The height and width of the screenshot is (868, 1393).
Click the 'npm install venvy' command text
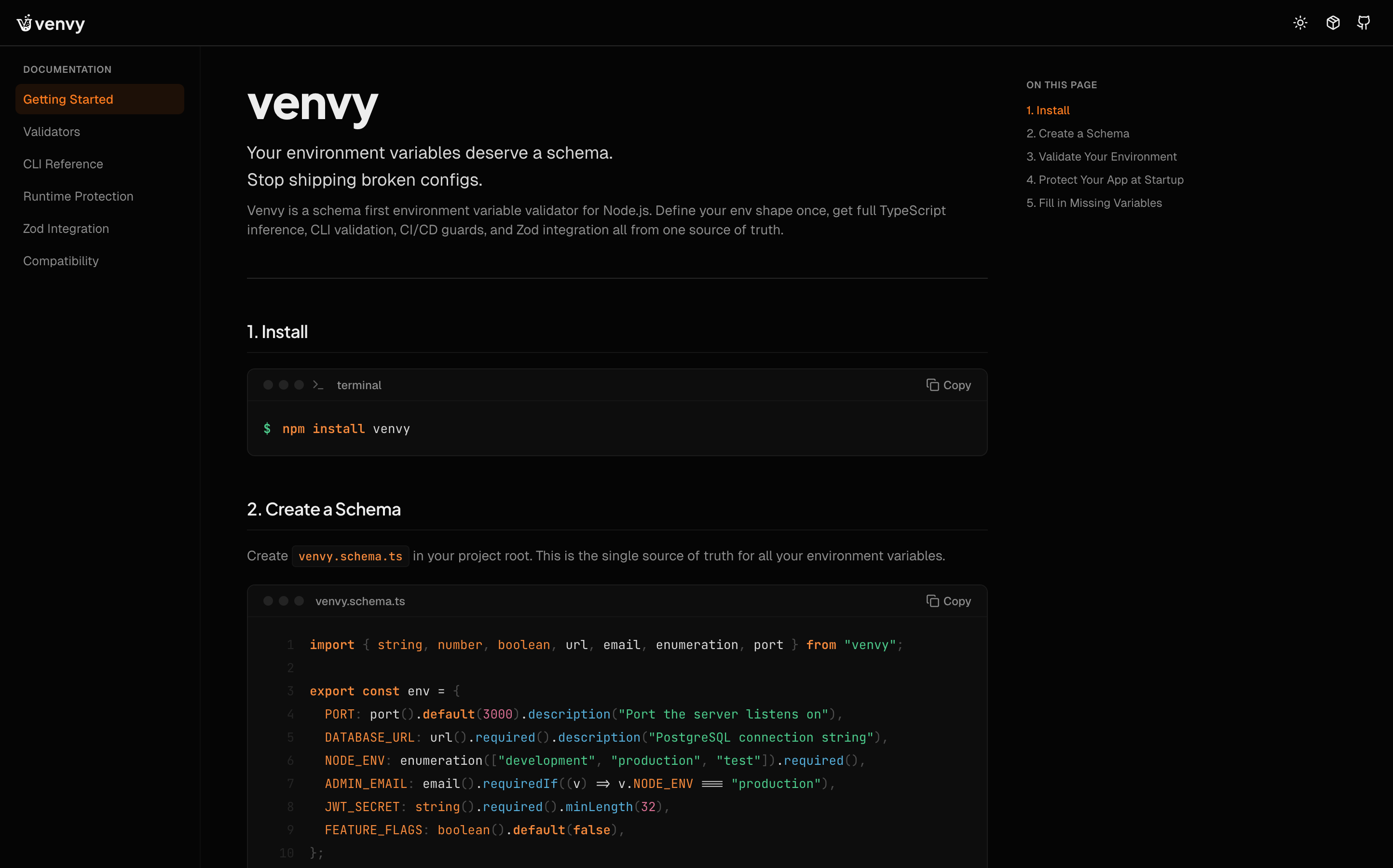pos(346,429)
